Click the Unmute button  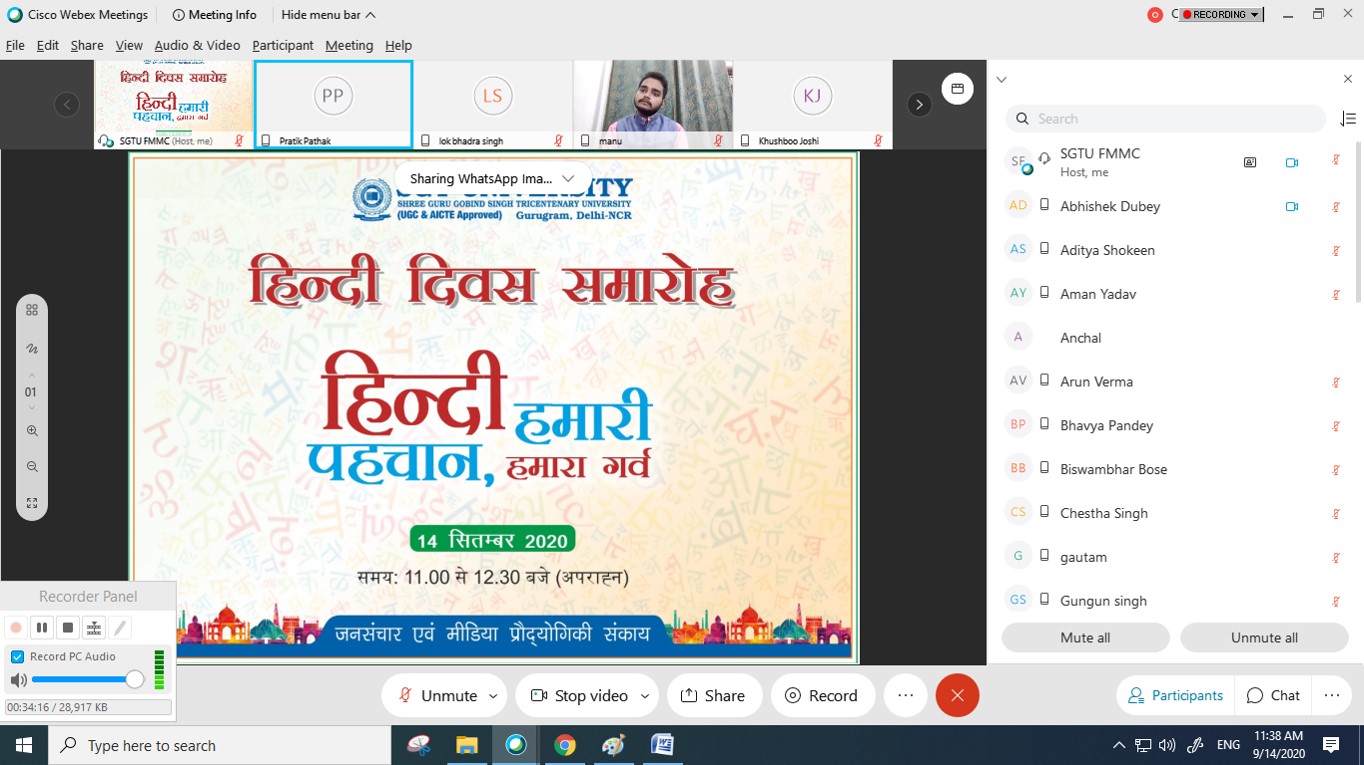pyautogui.click(x=437, y=696)
